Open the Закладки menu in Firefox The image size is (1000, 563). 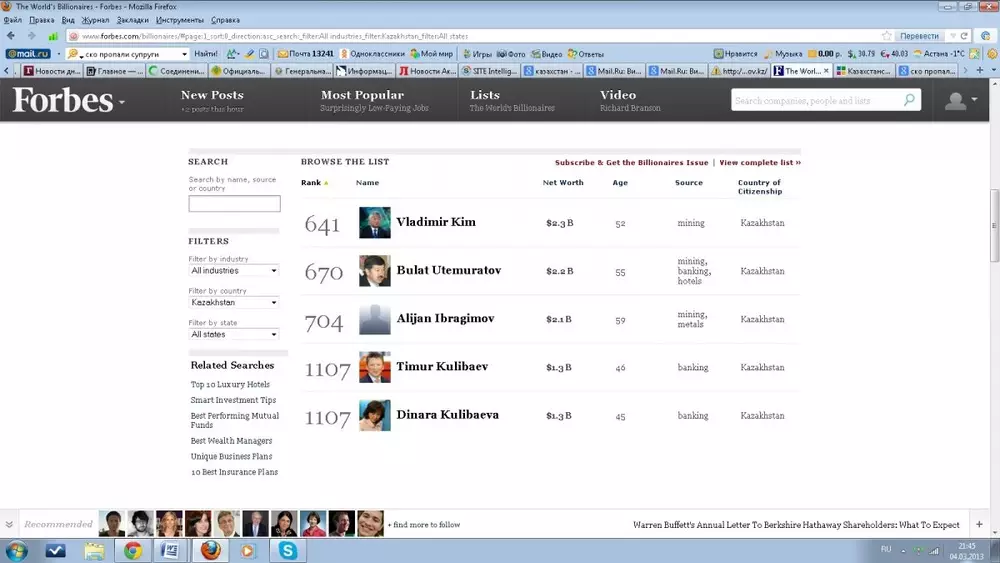(130, 20)
